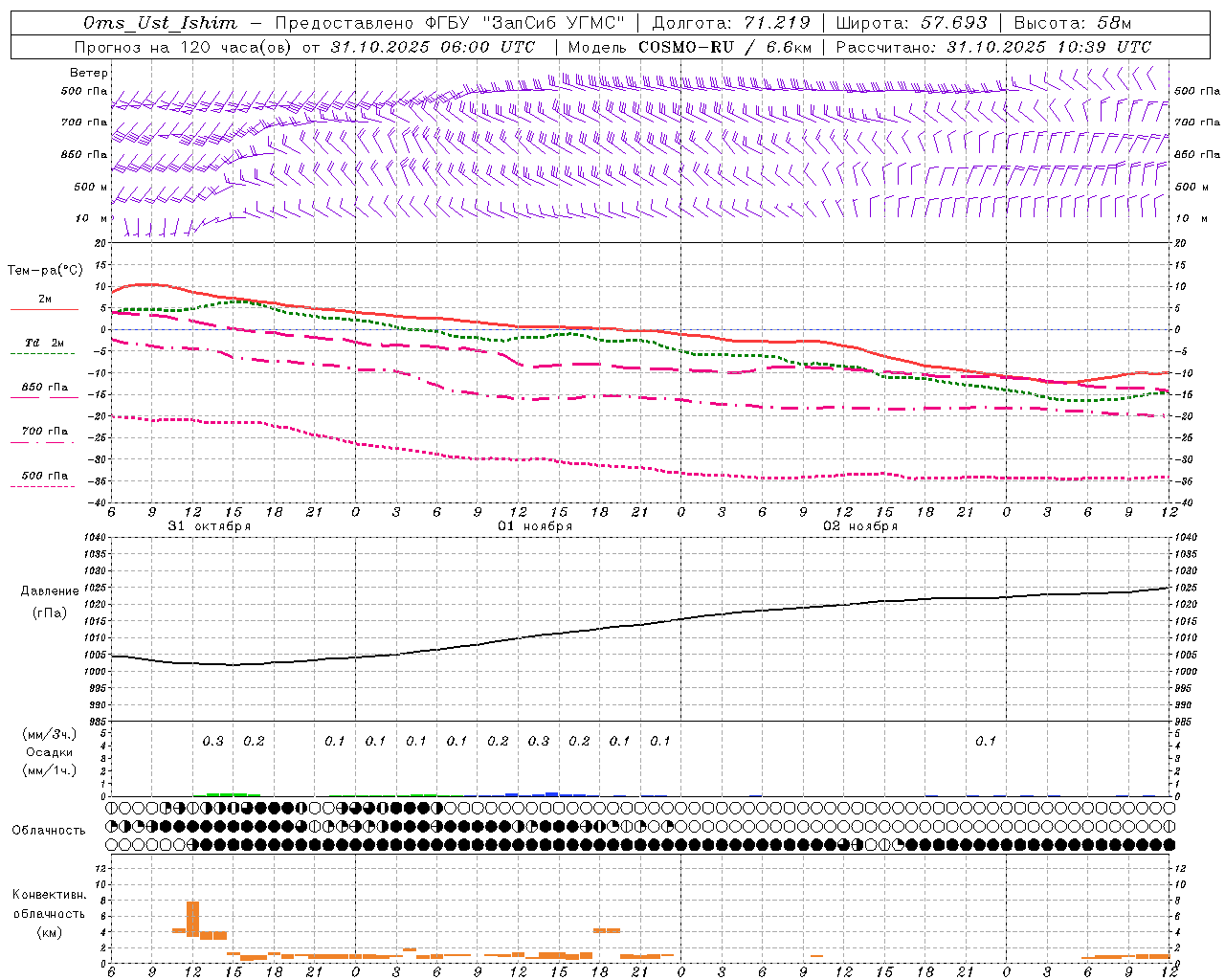Select the 01 ноября date label
The height and width of the screenshot is (980, 1225).
pos(534,526)
